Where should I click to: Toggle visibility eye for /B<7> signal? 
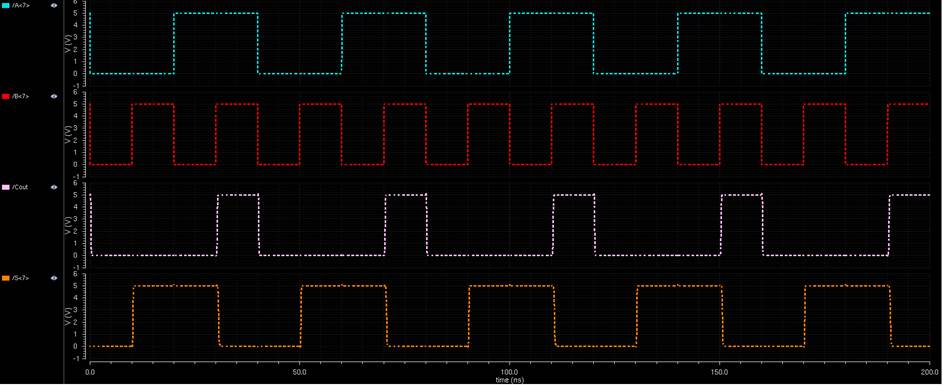(54, 96)
